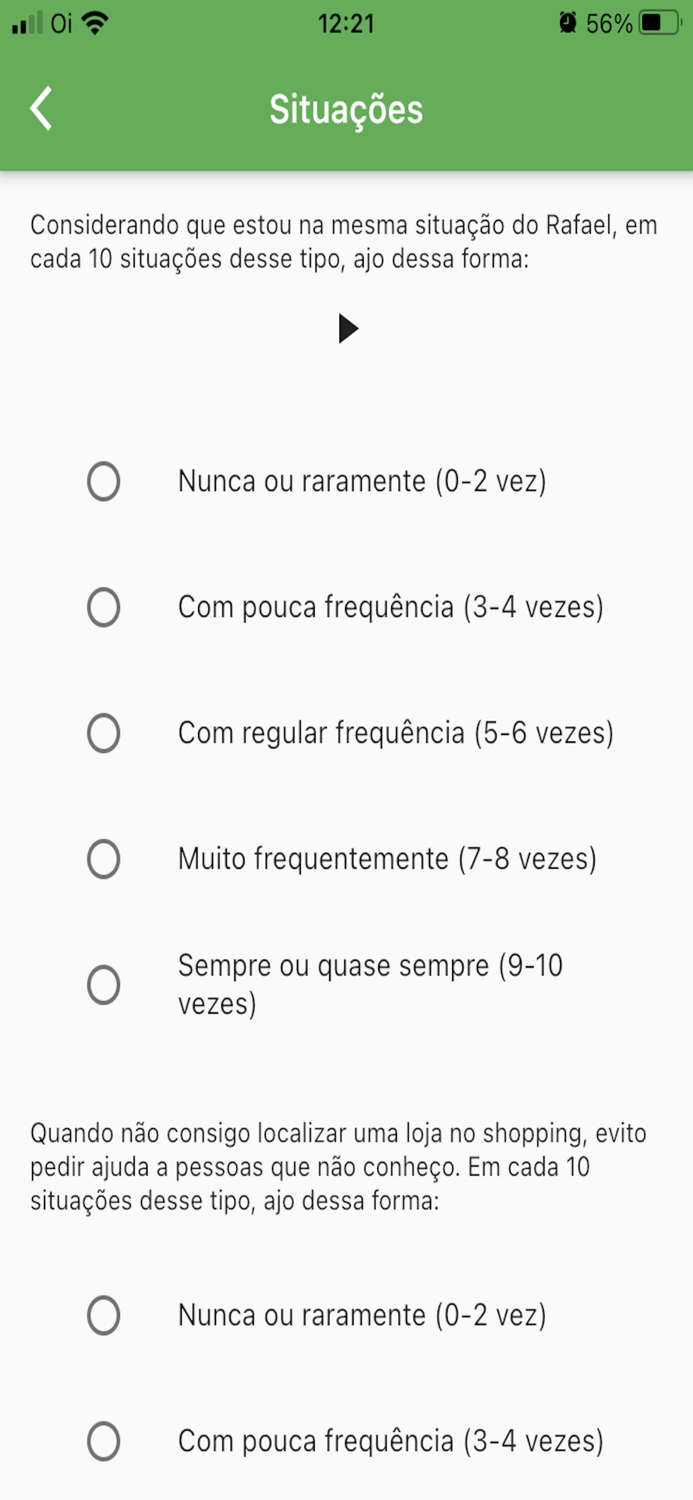Screen dimensions: 693x1500
Task: Tap the time 12:21 in the status bar
Action: pos(346,22)
